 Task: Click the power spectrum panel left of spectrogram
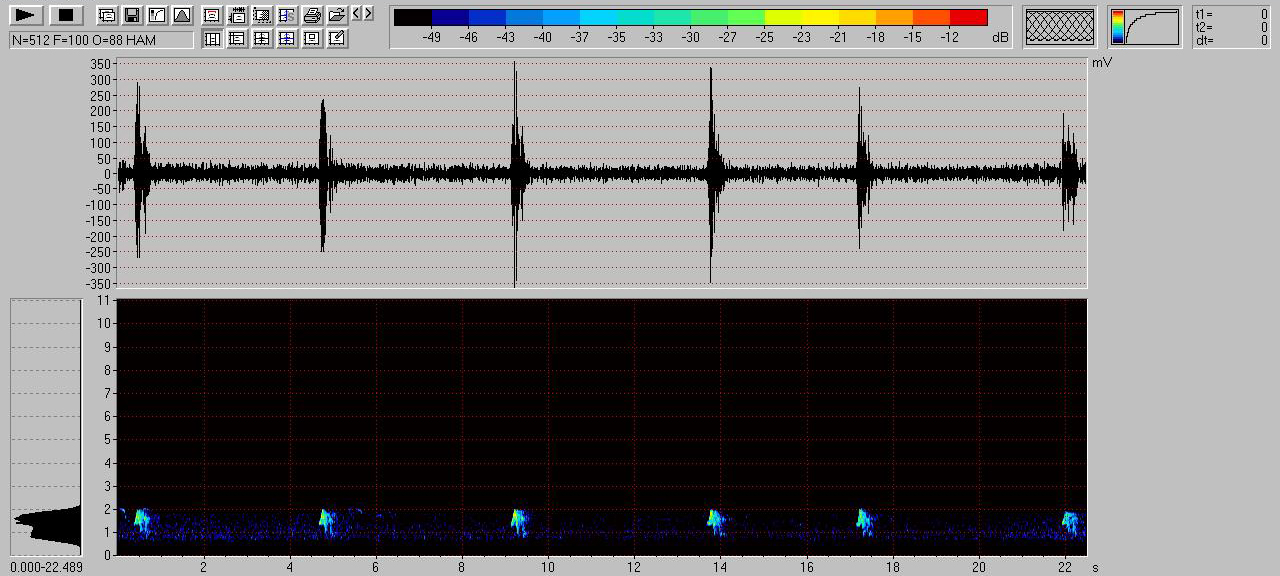(x=46, y=427)
